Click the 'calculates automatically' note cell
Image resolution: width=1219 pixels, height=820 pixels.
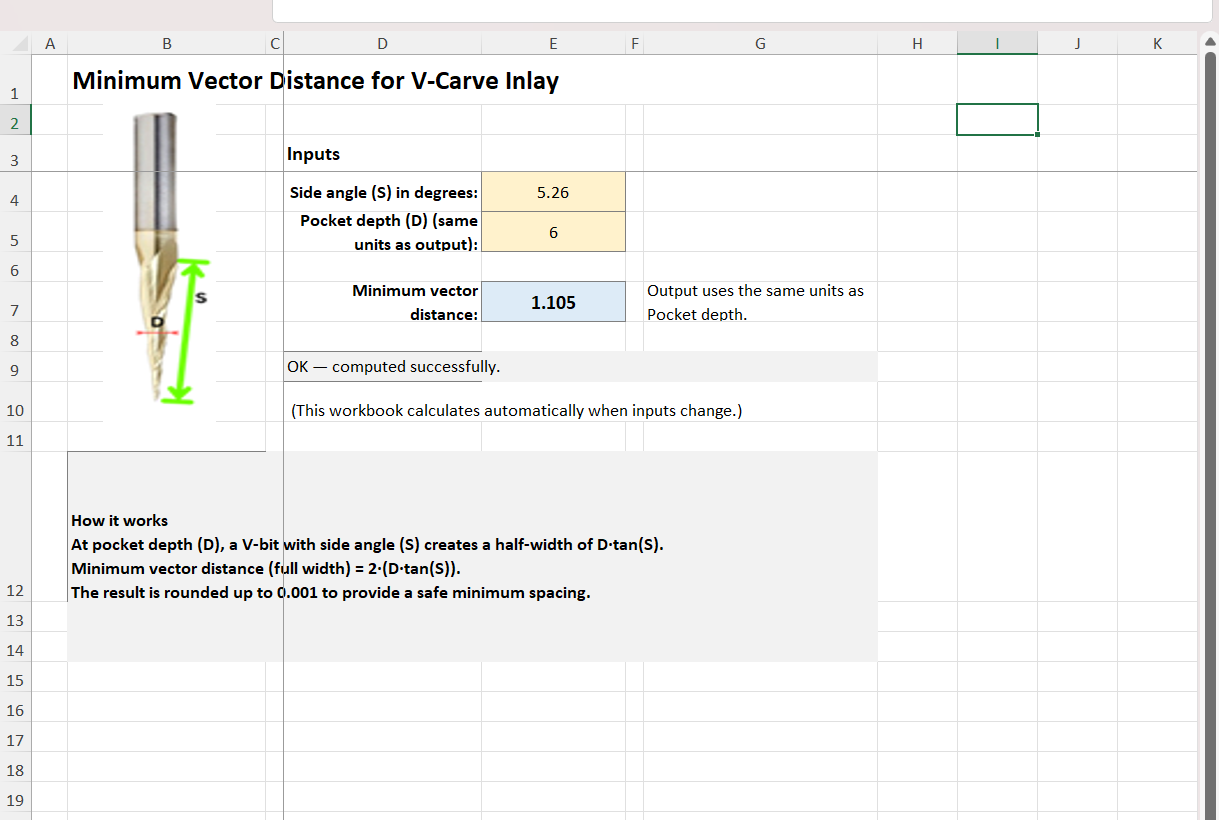pyautogui.click(x=516, y=410)
